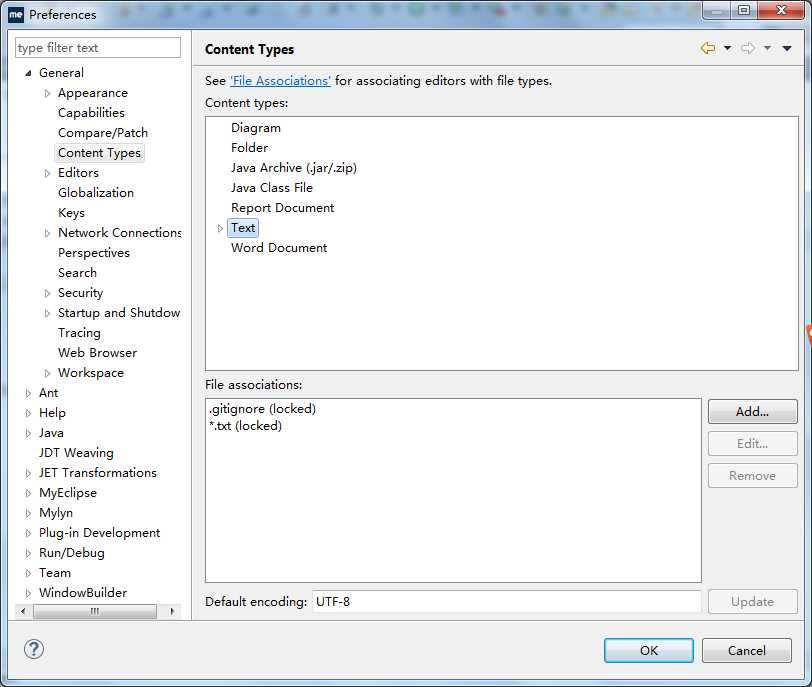
Task: Click the tree scrollbar right arrow
Action: point(172,611)
